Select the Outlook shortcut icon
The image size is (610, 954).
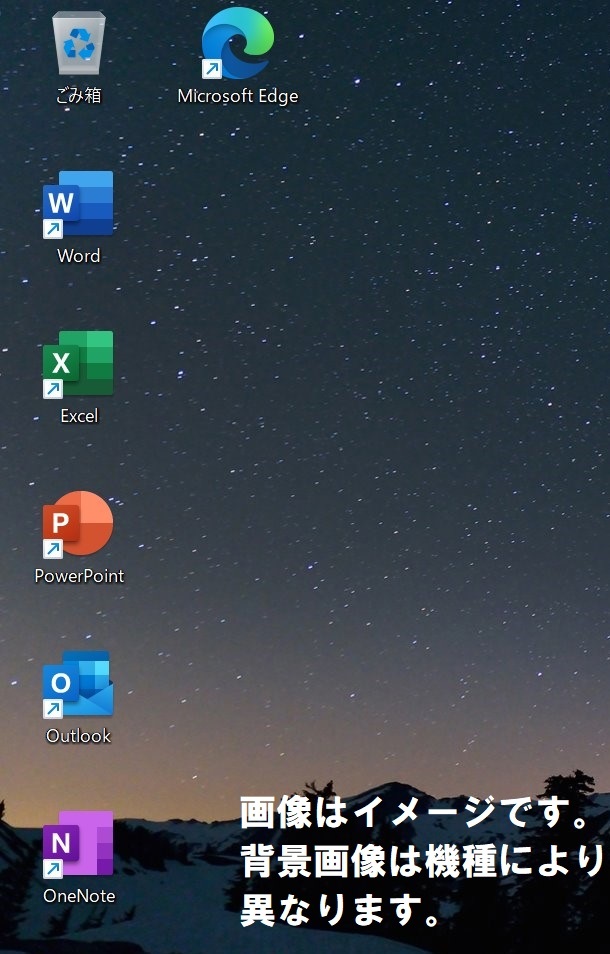coord(78,684)
